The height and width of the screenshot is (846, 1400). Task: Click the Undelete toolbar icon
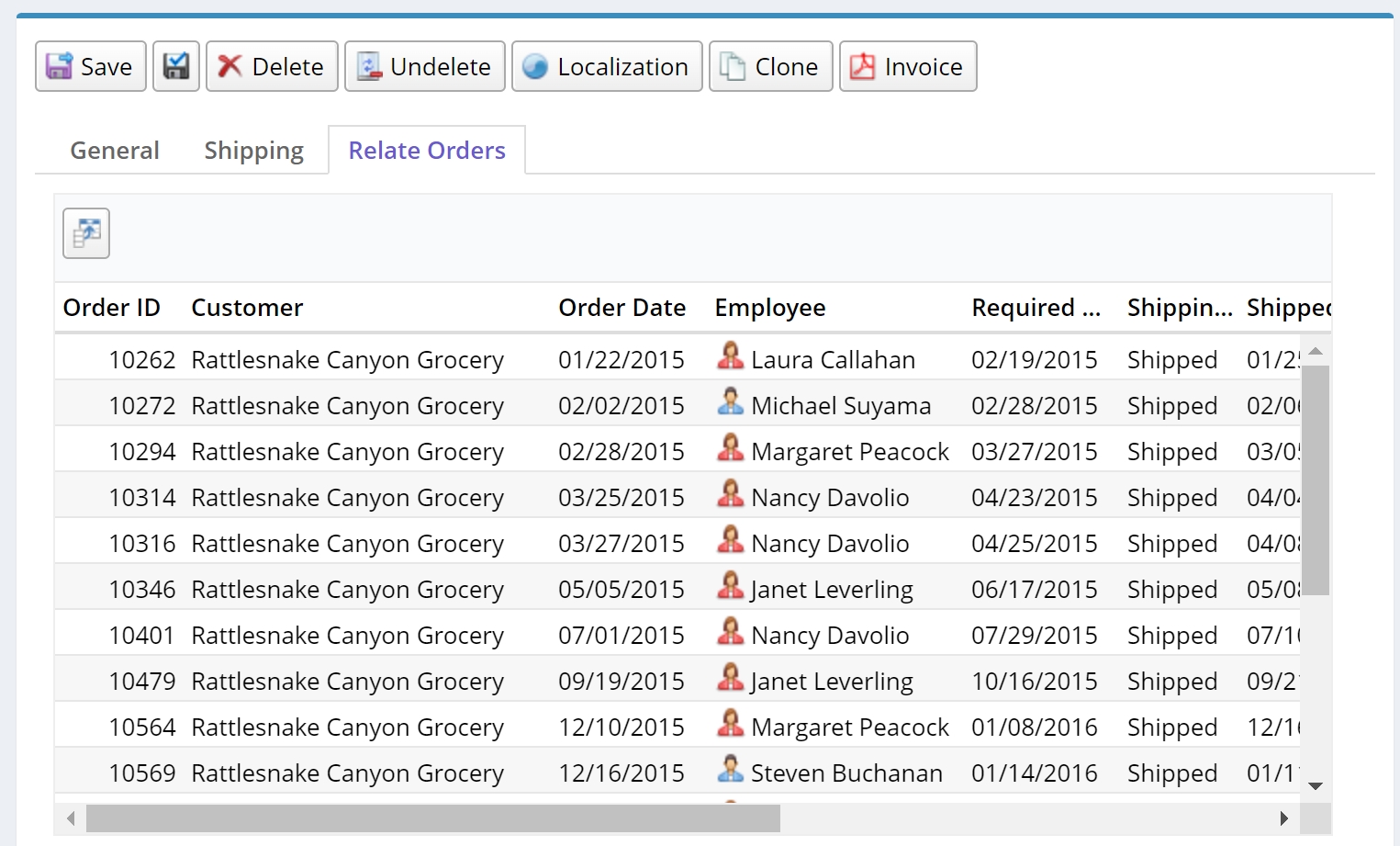pyautogui.click(x=370, y=65)
